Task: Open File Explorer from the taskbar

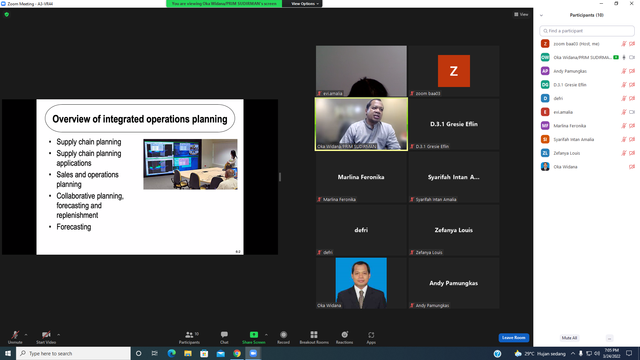Action: [188, 353]
